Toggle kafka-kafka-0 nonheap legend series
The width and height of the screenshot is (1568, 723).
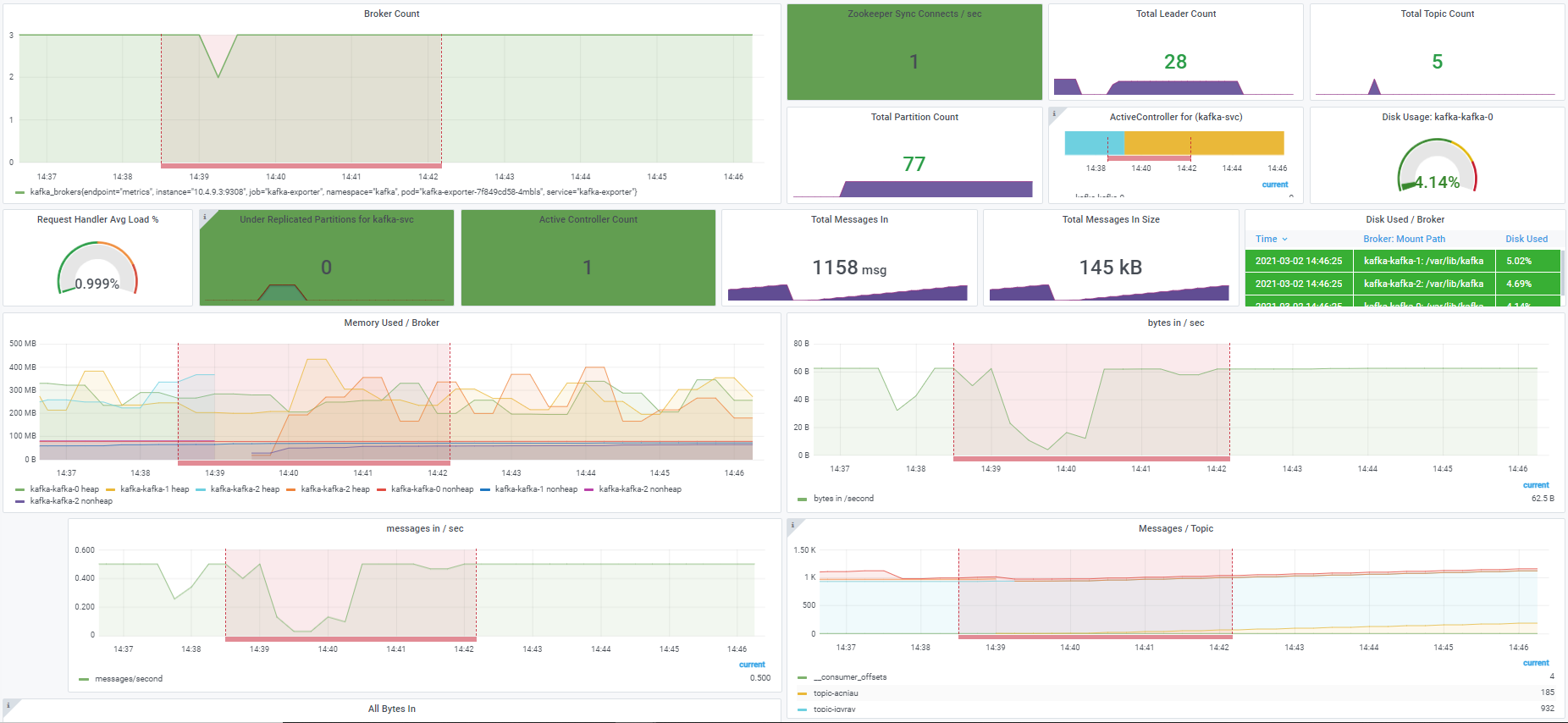click(x=432, y=489)
